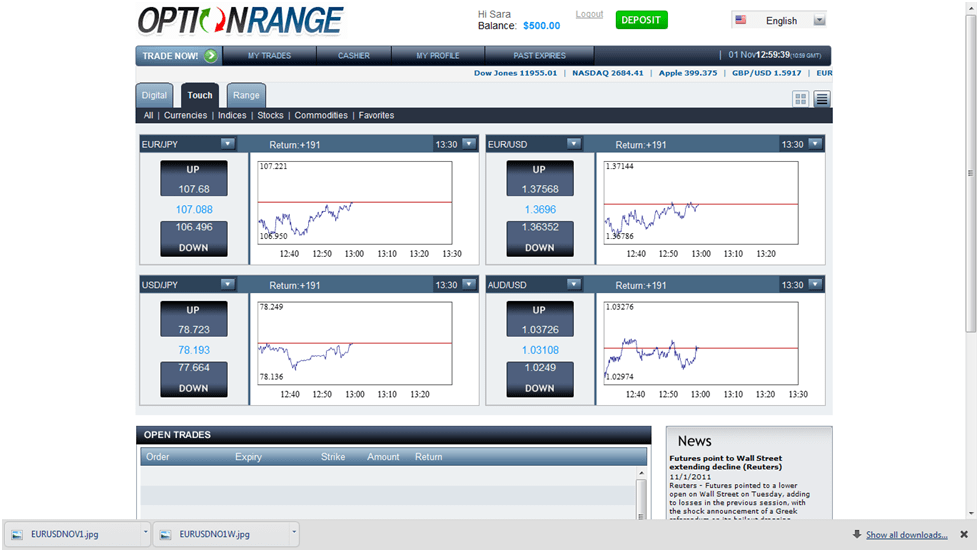Click the OptionRange logo
This screenshot has height=552, width=979.
[240, 21]
